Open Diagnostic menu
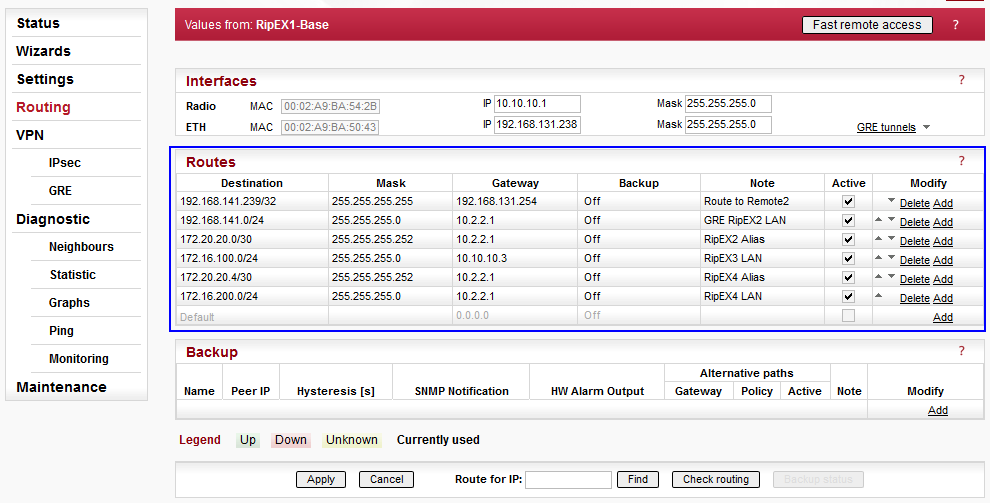This screenshot has width=990, height=503. (x=53, y=219)
